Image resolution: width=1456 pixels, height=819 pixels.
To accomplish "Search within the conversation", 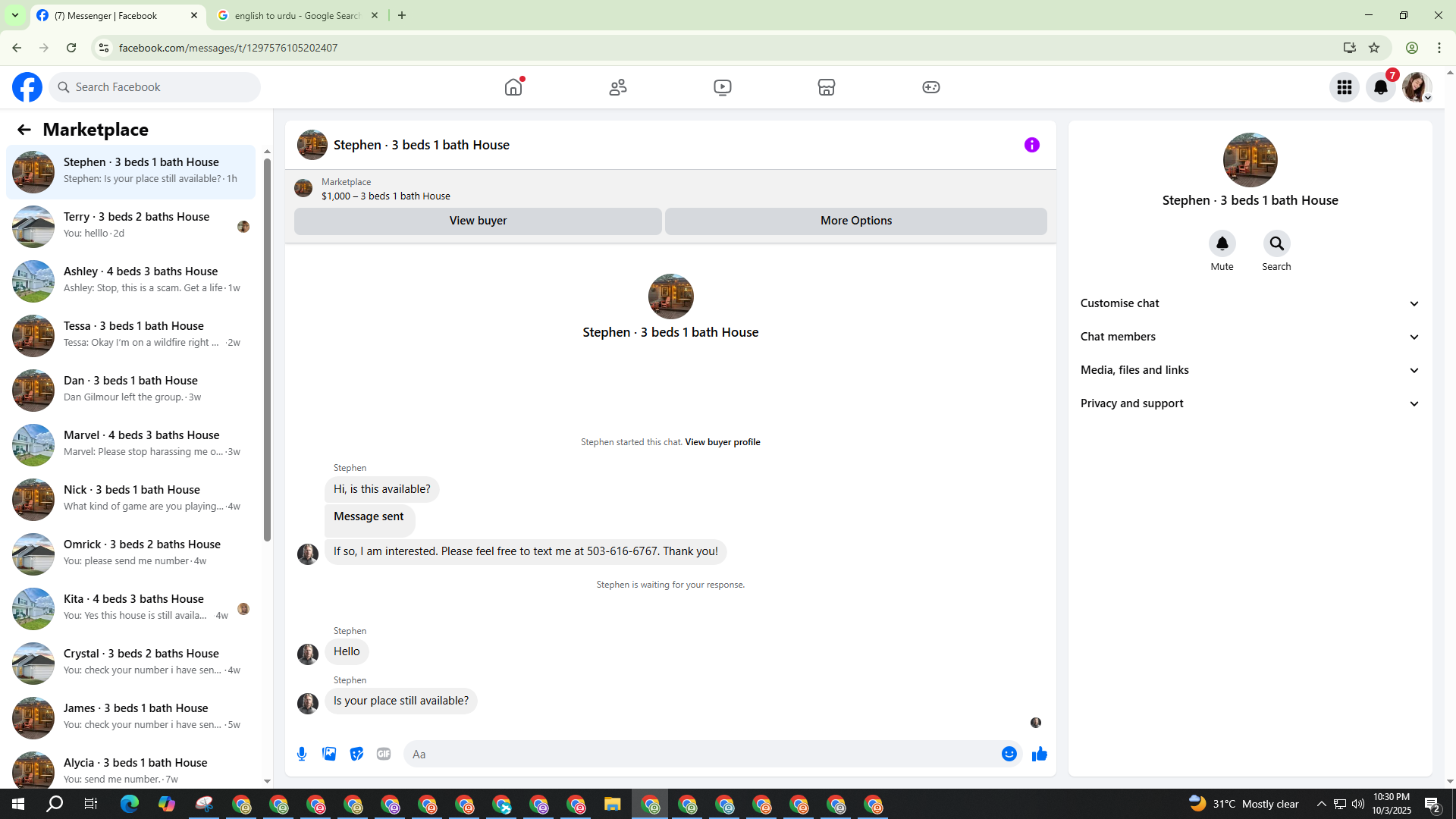I will [1277, 243].
